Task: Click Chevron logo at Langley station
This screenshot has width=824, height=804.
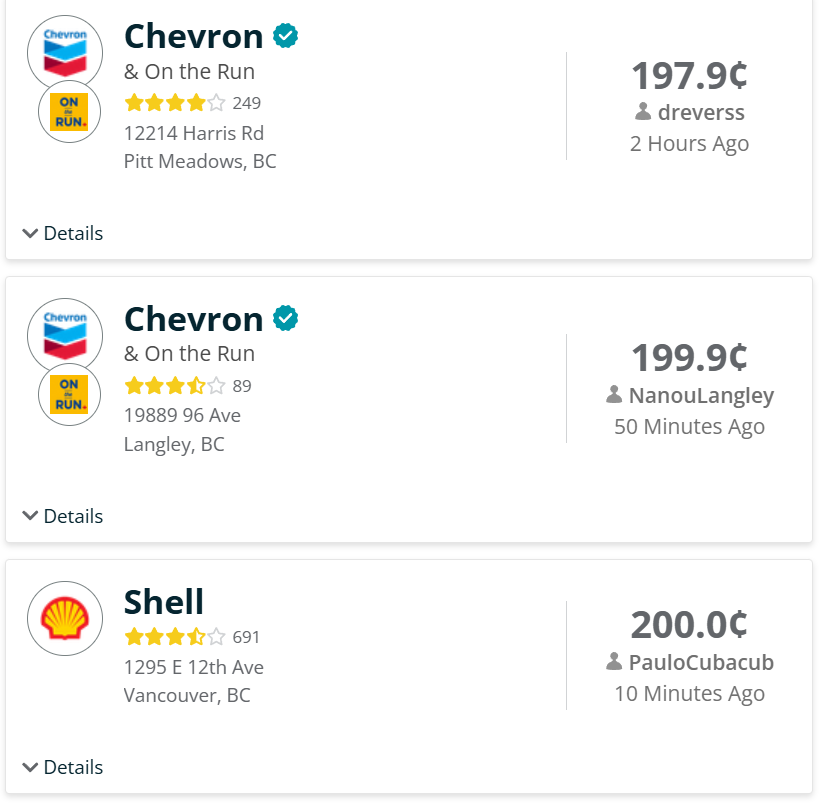Action: click(x=65, y=334)
